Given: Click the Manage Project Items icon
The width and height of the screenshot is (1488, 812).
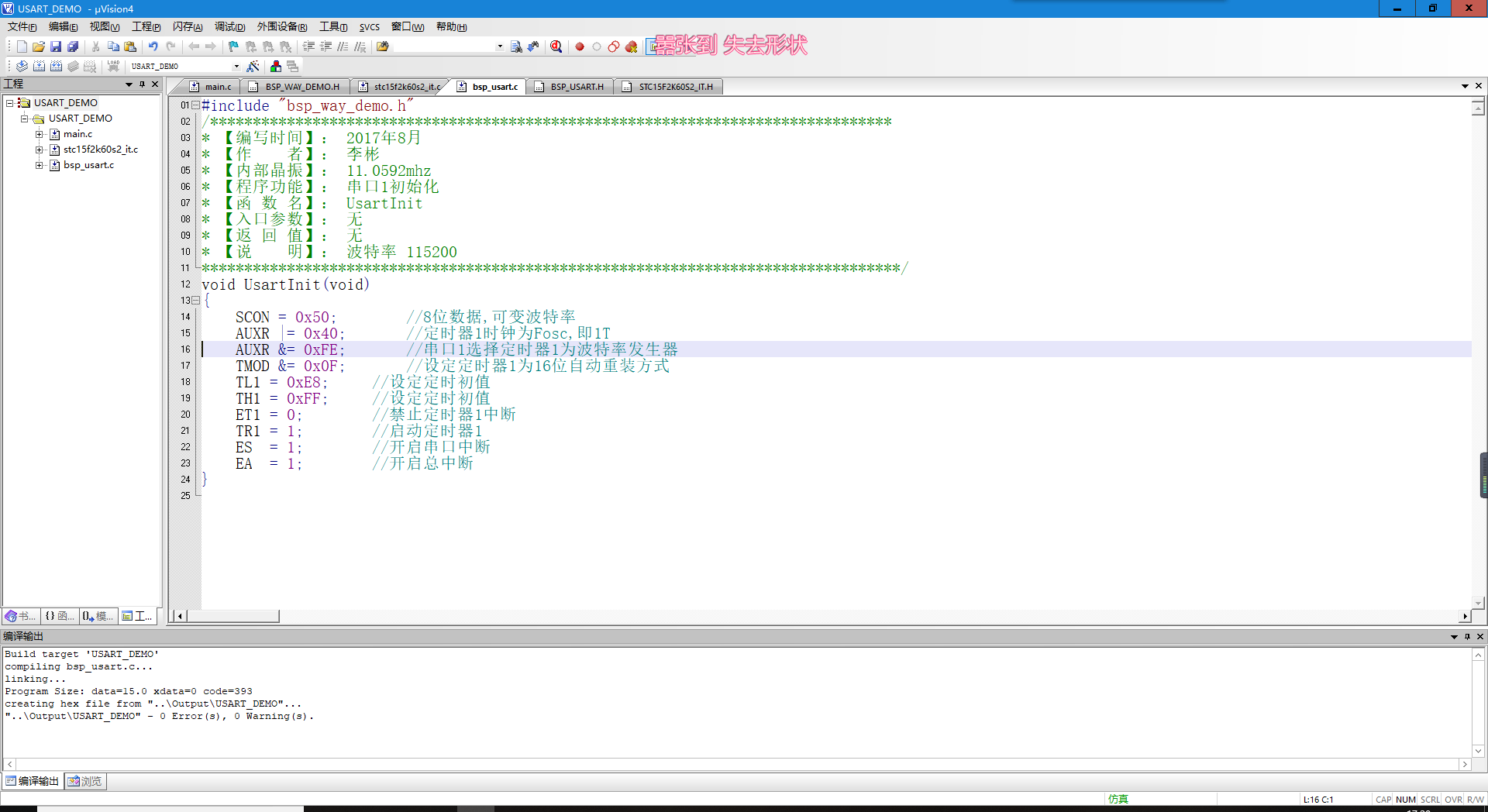Looking at the screenshot, I should coord(276,66).
